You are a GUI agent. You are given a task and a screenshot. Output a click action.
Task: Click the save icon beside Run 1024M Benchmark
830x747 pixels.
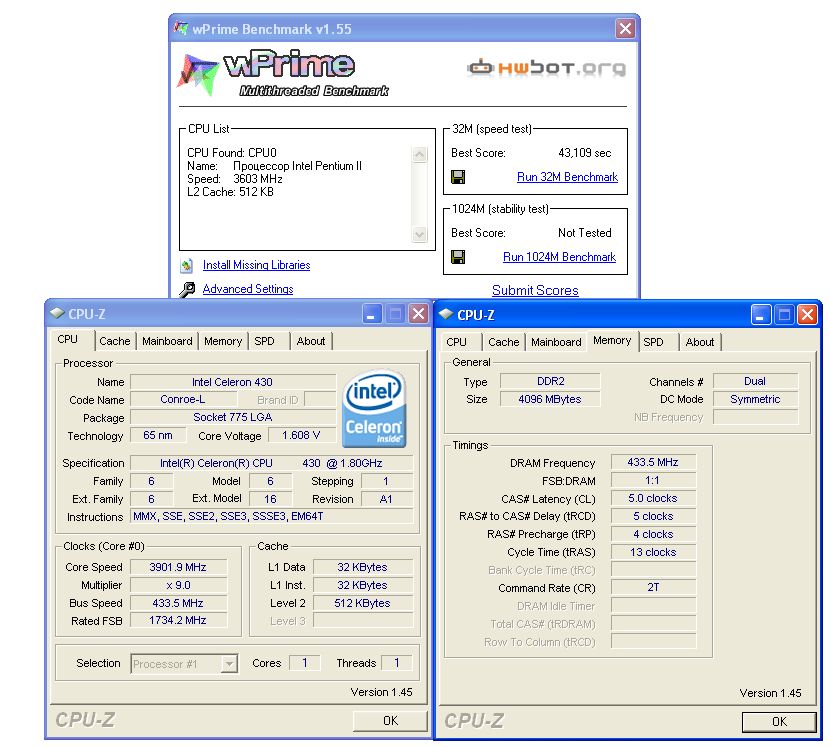point(458,257)
